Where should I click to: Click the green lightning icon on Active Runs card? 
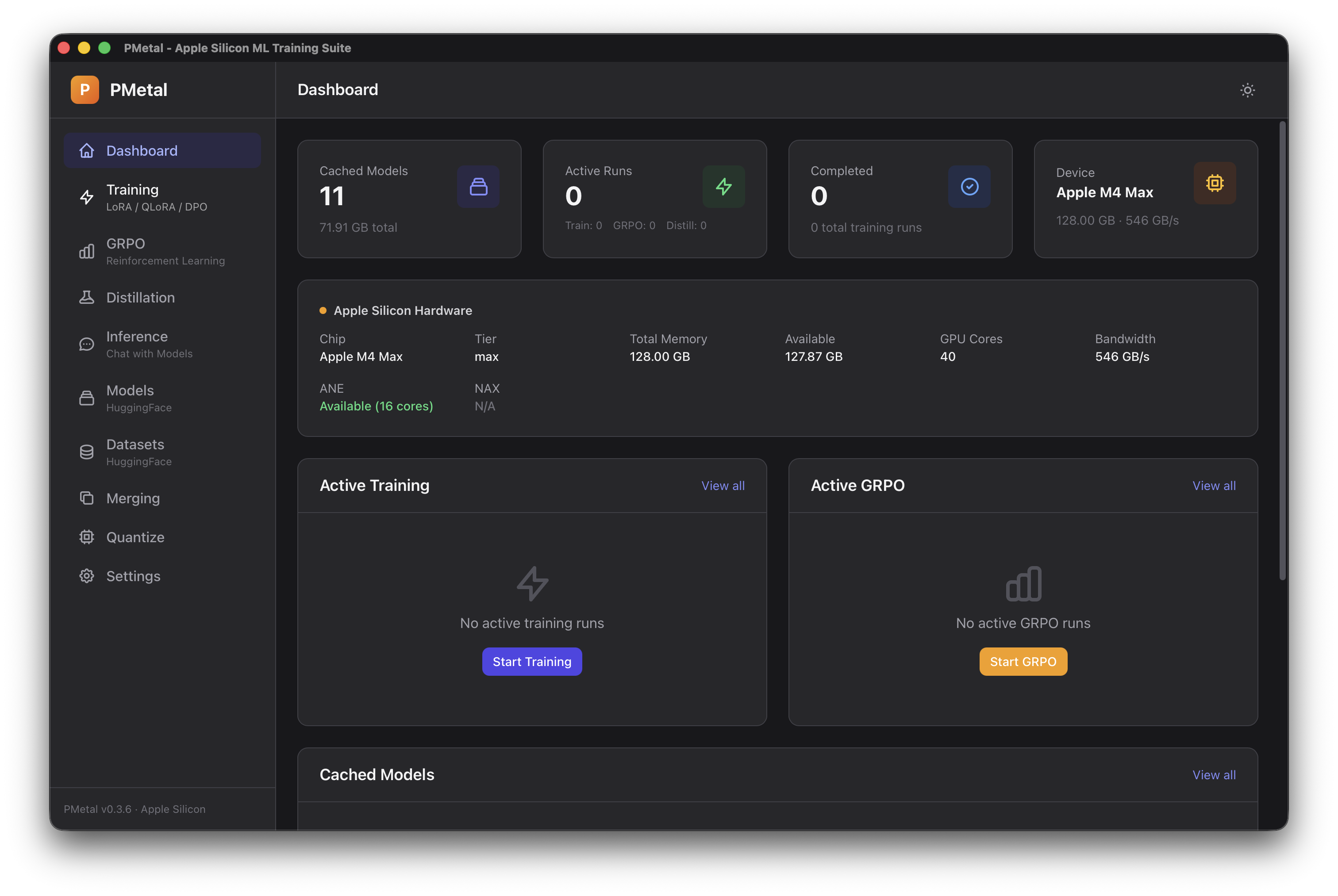pos(723,186)
